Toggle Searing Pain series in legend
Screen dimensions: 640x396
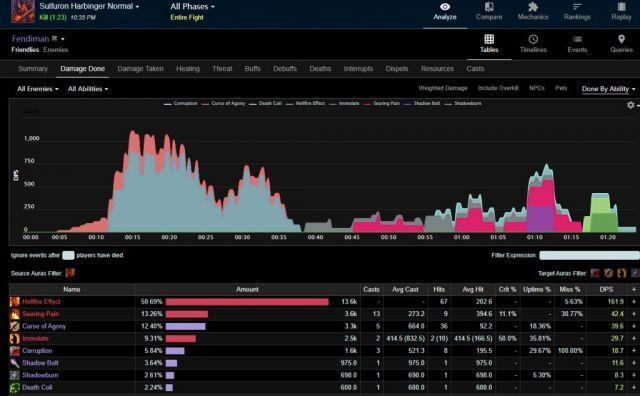coord(382,103)
